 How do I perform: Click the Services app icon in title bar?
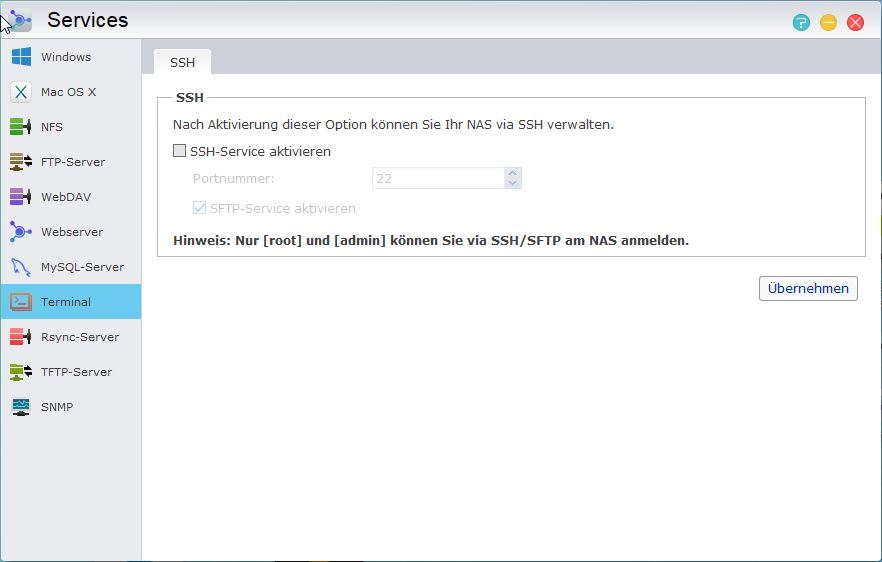(x=20, y=21)
